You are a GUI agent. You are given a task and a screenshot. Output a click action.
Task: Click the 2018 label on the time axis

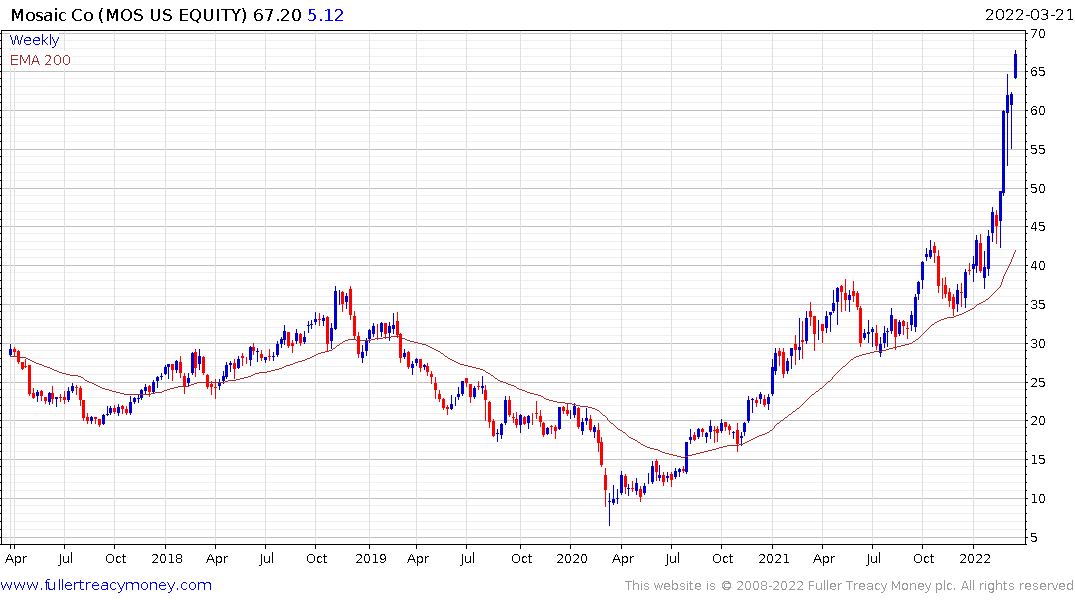(x=167, y=558)
